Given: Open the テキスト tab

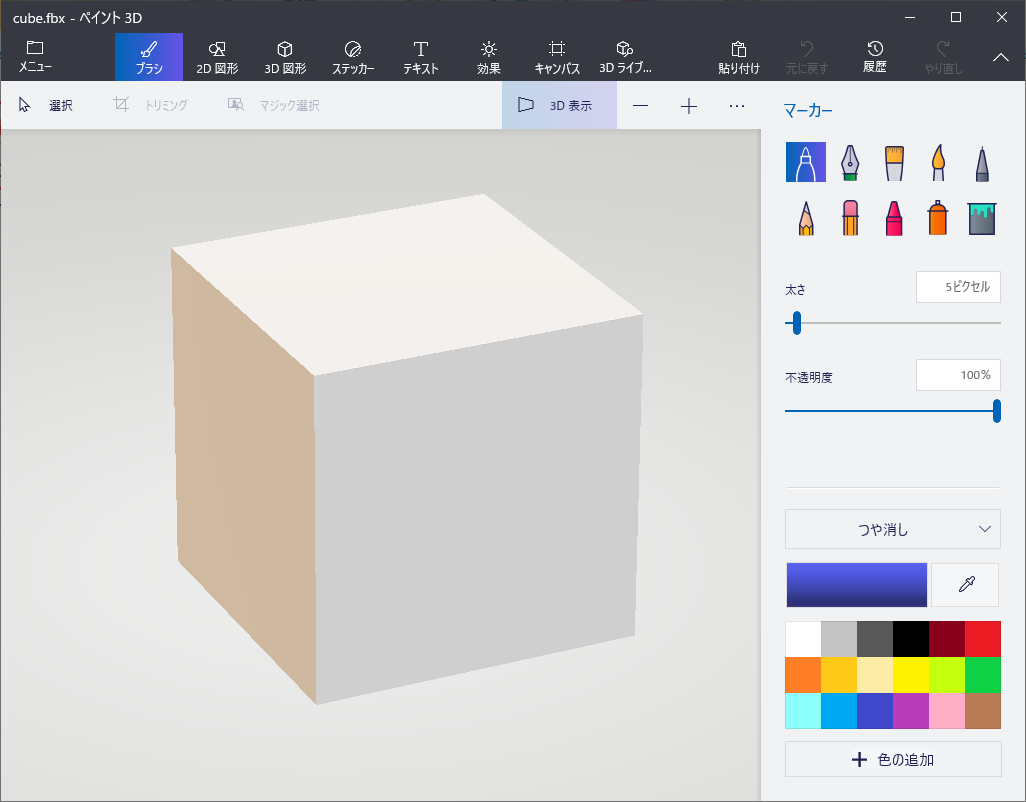Looking at the screenshot, I should tap(421, 57).
